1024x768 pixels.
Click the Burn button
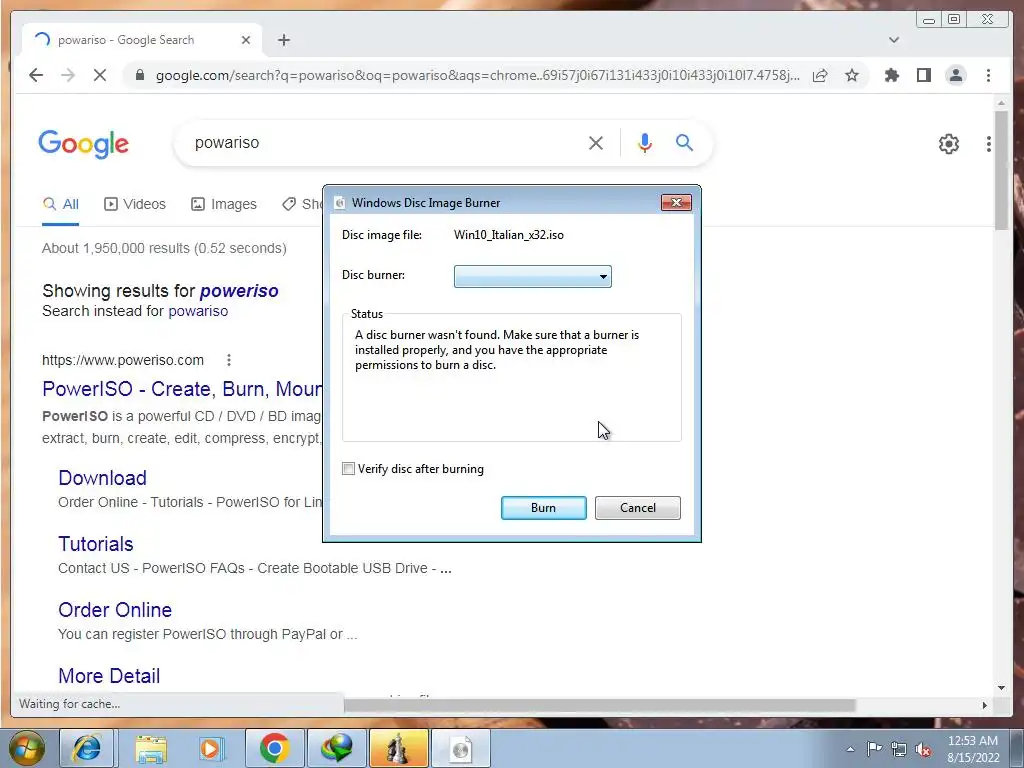point(543,508)
